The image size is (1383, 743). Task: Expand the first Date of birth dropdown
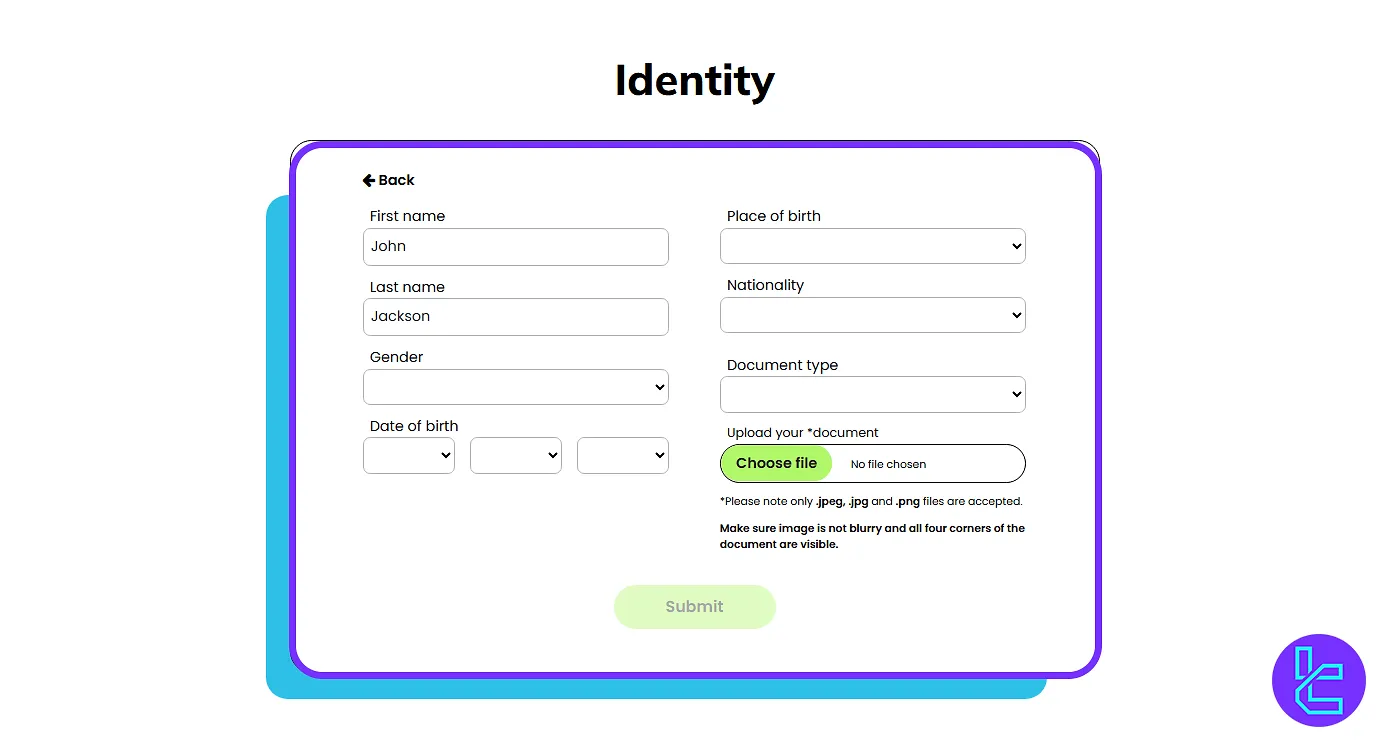pos(409,455)
